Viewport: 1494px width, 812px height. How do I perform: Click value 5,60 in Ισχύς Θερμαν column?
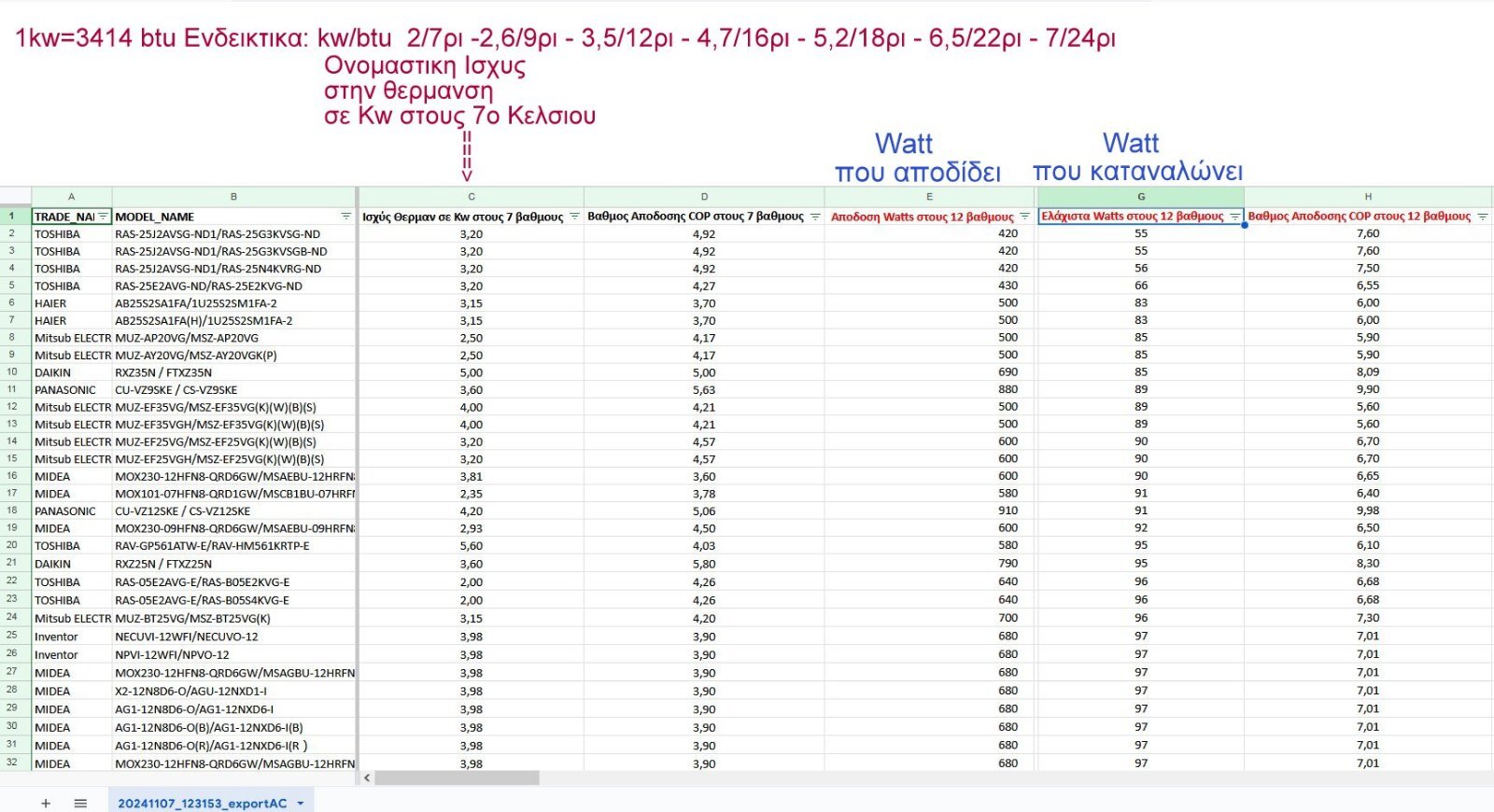pyautogui.click(x=472, y=546)
